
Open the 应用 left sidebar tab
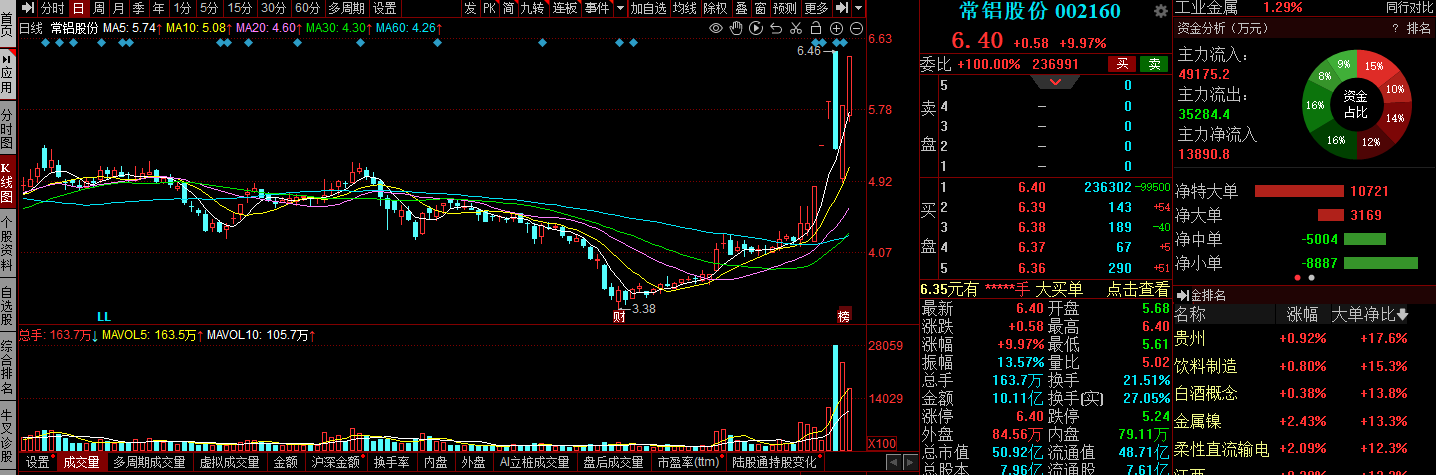[x=7, y=73]
